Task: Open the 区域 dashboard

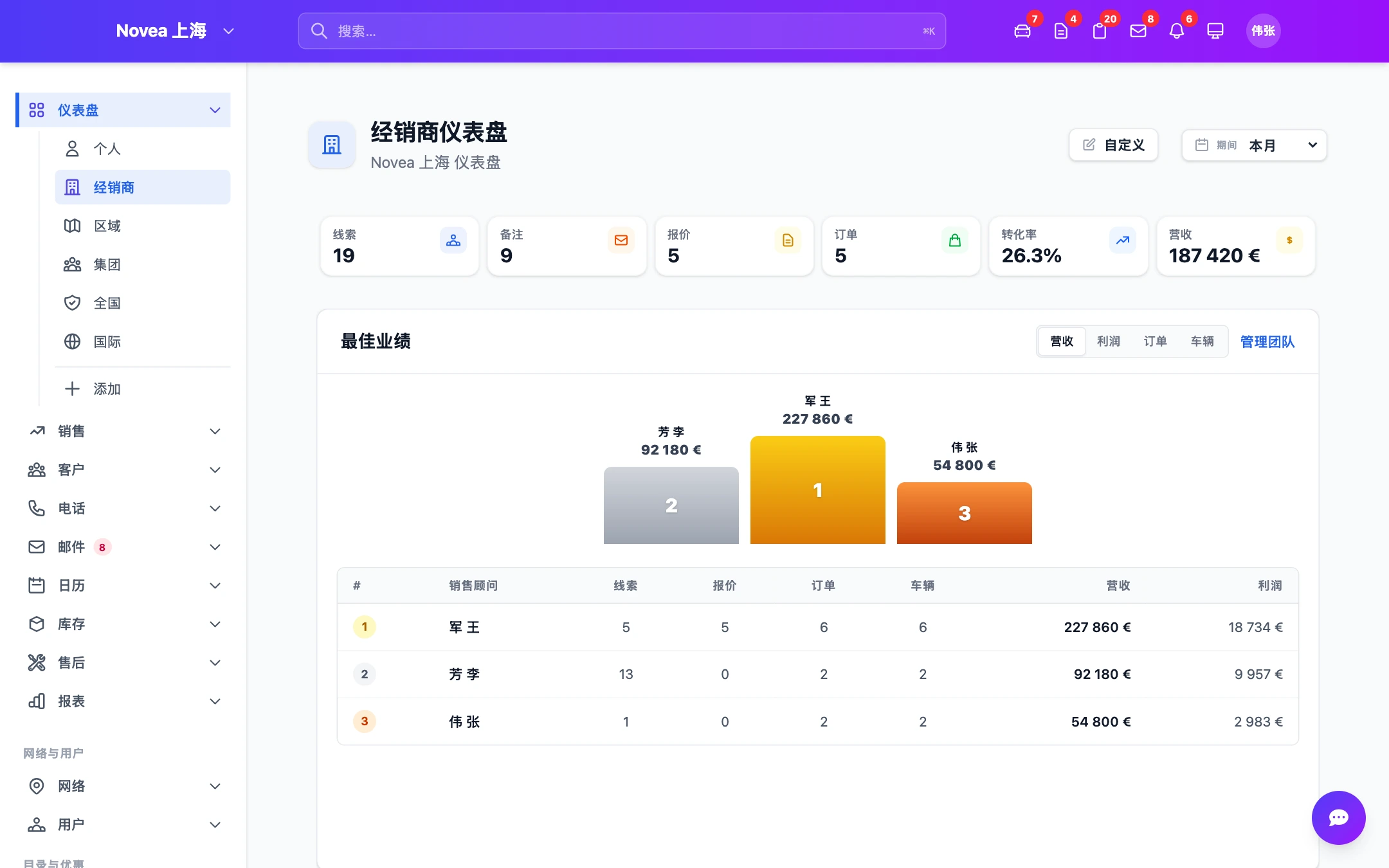Action: coord(143,226)
